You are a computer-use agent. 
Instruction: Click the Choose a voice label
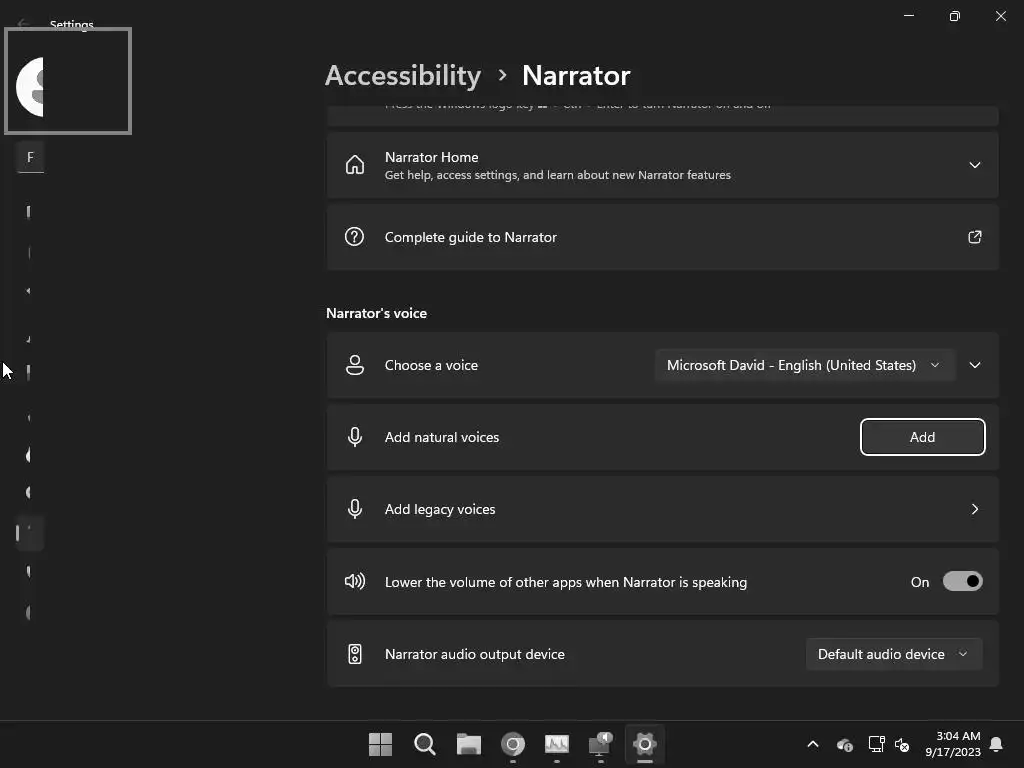click(431, 365)
